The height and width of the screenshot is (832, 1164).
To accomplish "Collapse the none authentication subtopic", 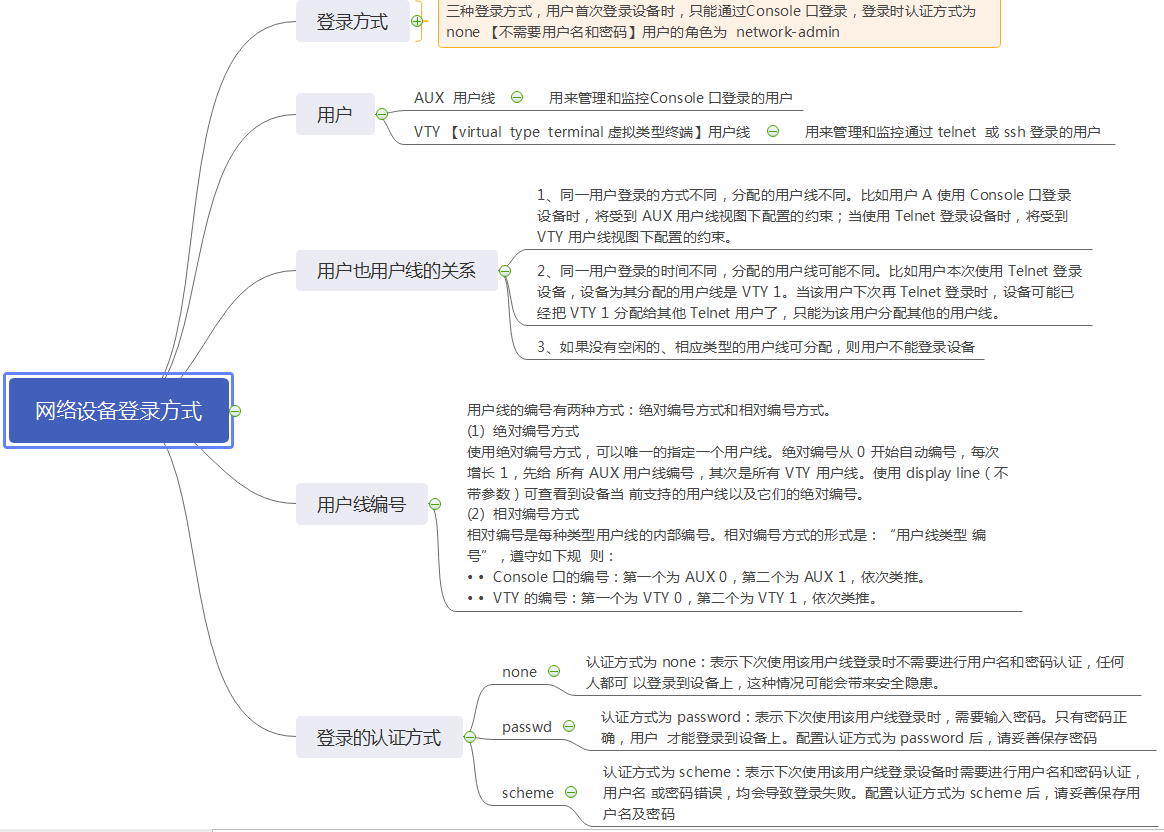I will point(555,672).
